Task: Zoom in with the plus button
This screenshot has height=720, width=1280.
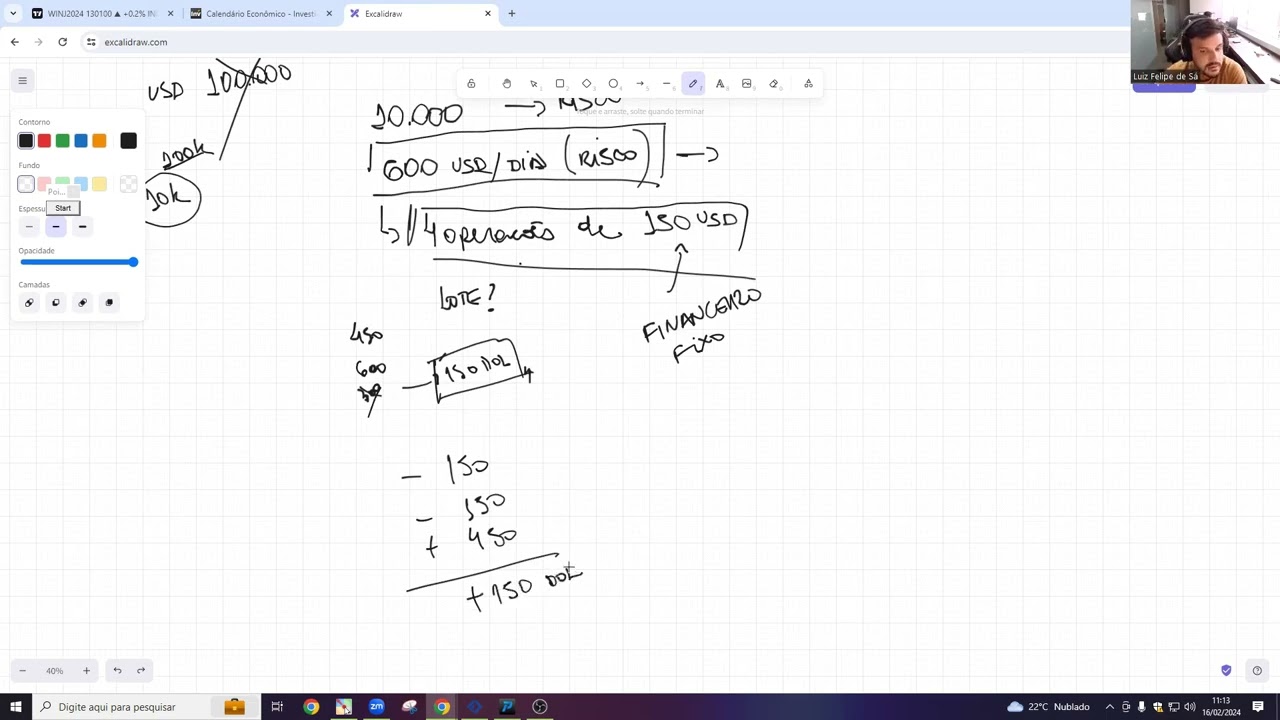Action: tap(86, 671)
